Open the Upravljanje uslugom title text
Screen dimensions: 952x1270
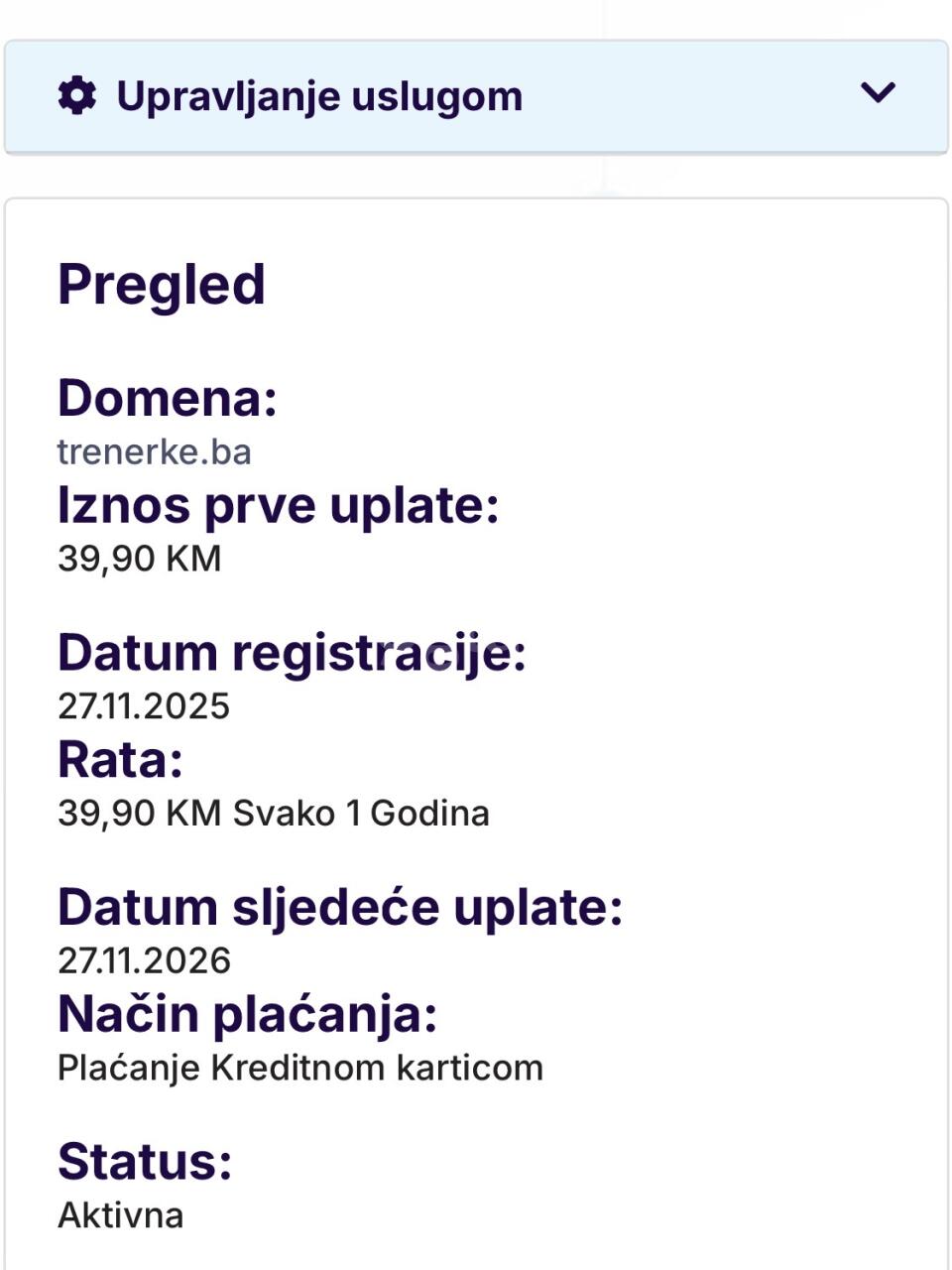[x=319, y=96]
